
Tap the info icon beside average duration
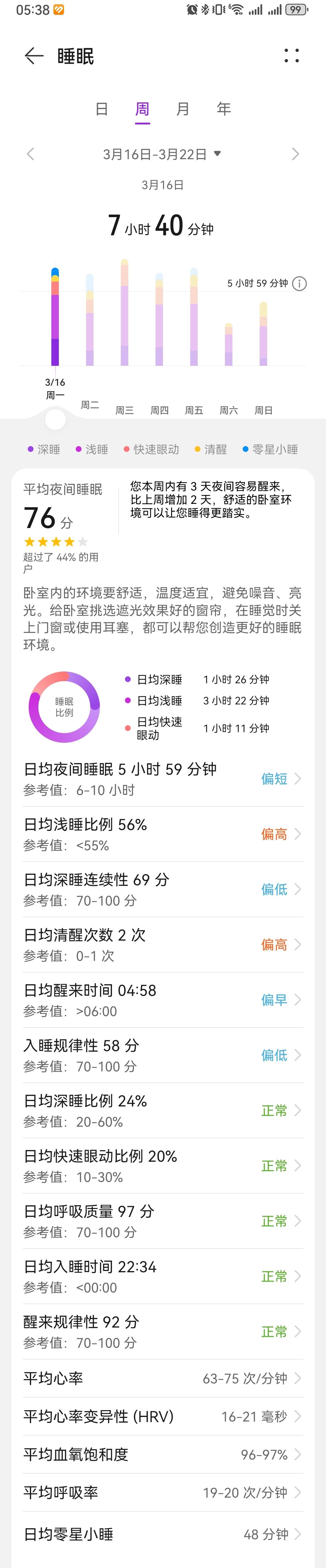coord(300,284)
